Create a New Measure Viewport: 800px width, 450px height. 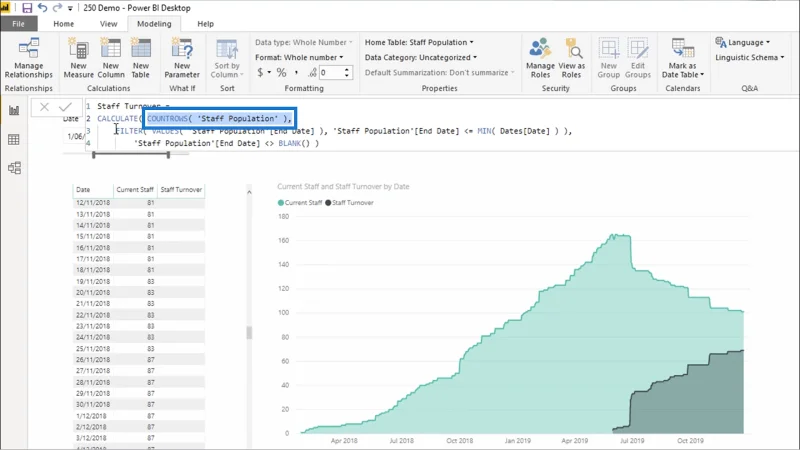point(79,58)
